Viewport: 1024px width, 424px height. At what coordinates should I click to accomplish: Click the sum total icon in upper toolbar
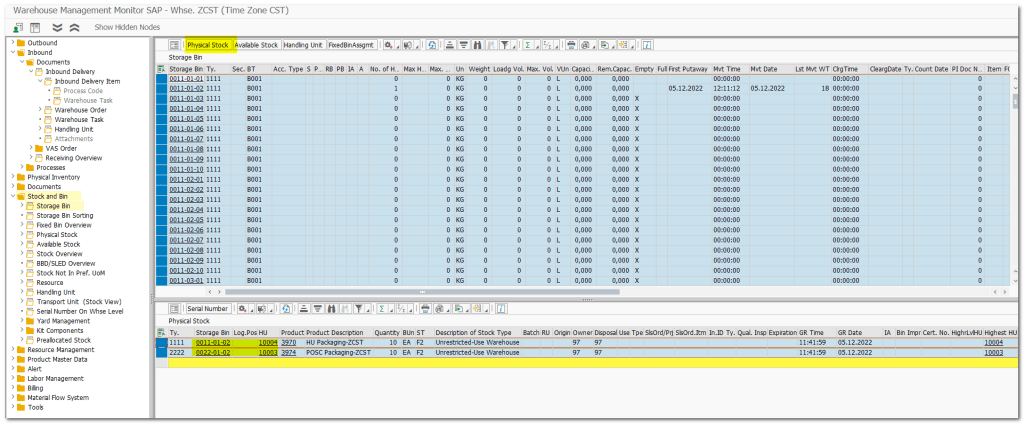pos(530,45)
